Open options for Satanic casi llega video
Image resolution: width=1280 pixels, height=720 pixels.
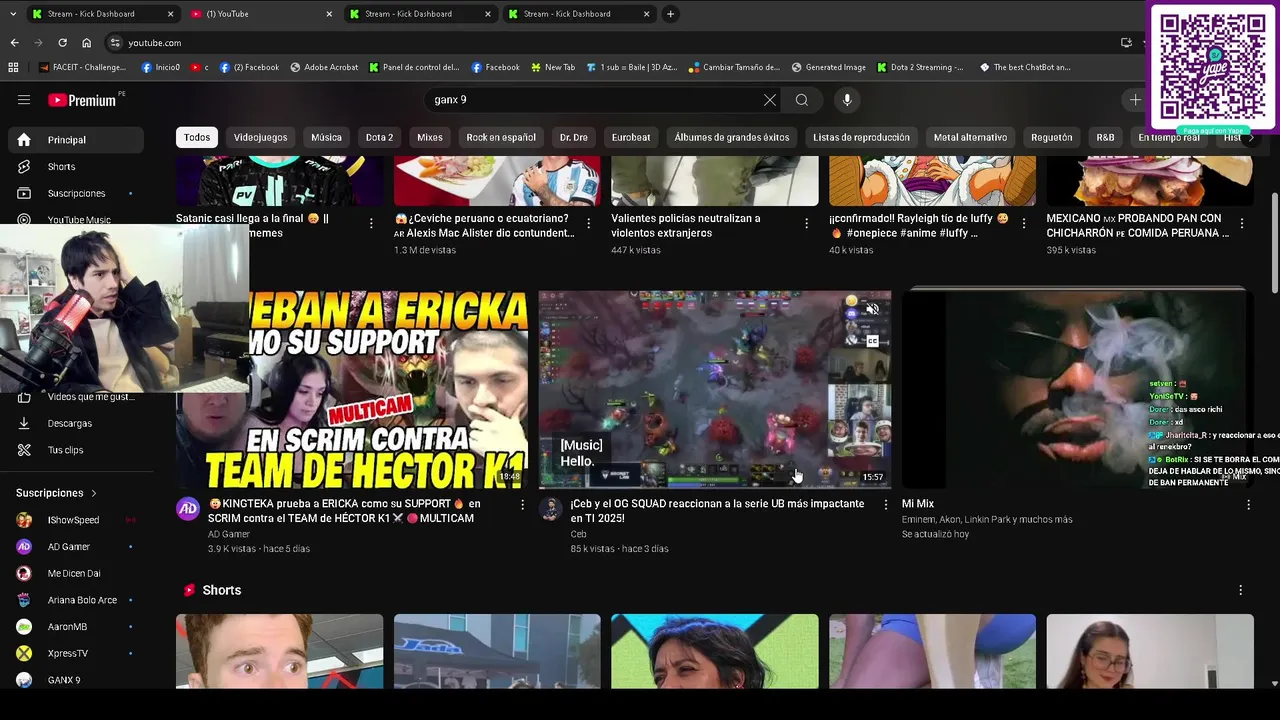[371, 224]
